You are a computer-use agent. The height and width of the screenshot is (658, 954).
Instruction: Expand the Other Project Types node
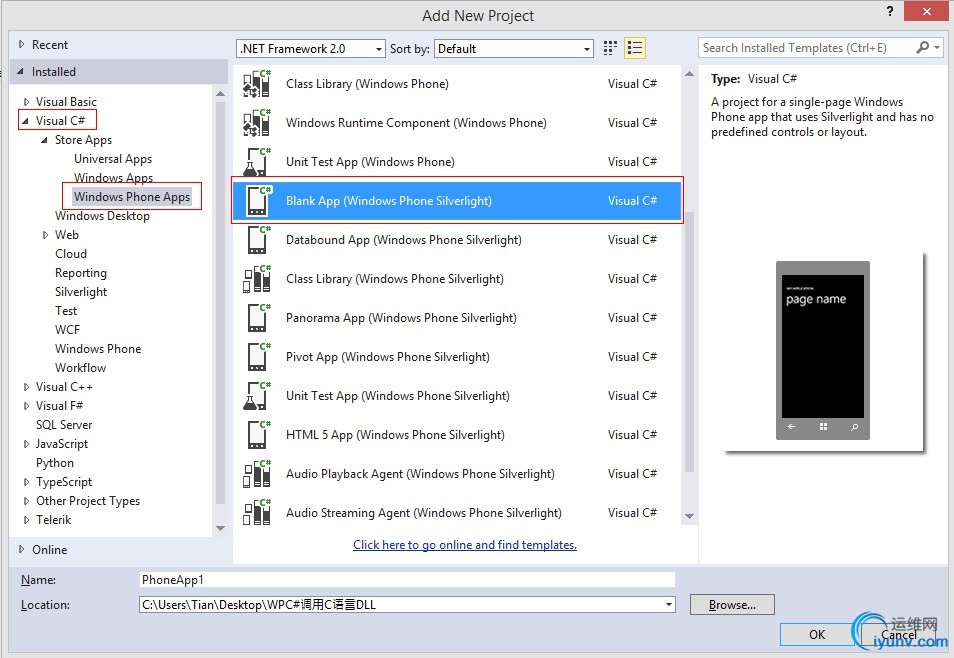(26, 500)
